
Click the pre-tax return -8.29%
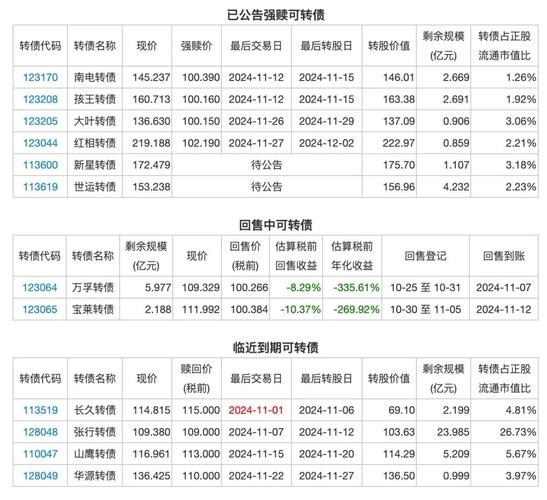click(303, 288)
